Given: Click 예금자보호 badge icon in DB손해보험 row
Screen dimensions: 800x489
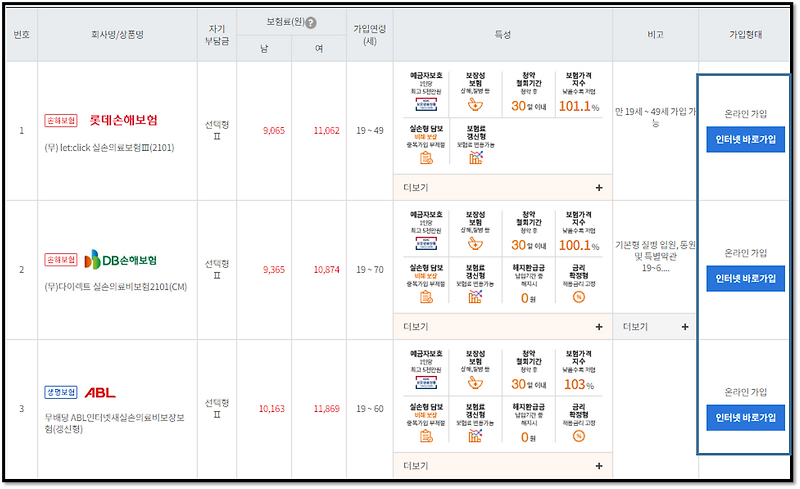Looking at the screenshot, I should (426, 244).
